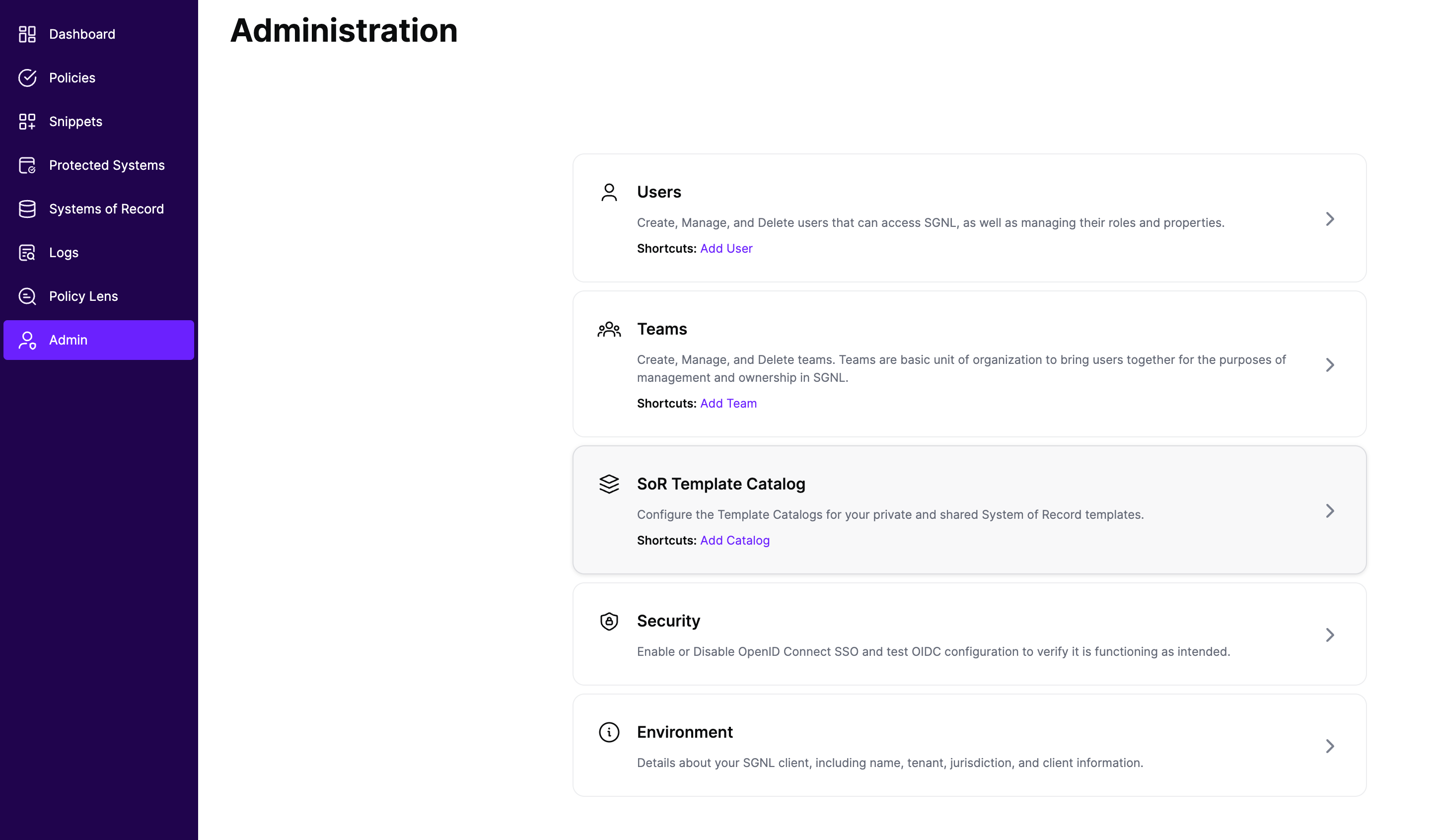Click the Users card description text

[931, 223]
